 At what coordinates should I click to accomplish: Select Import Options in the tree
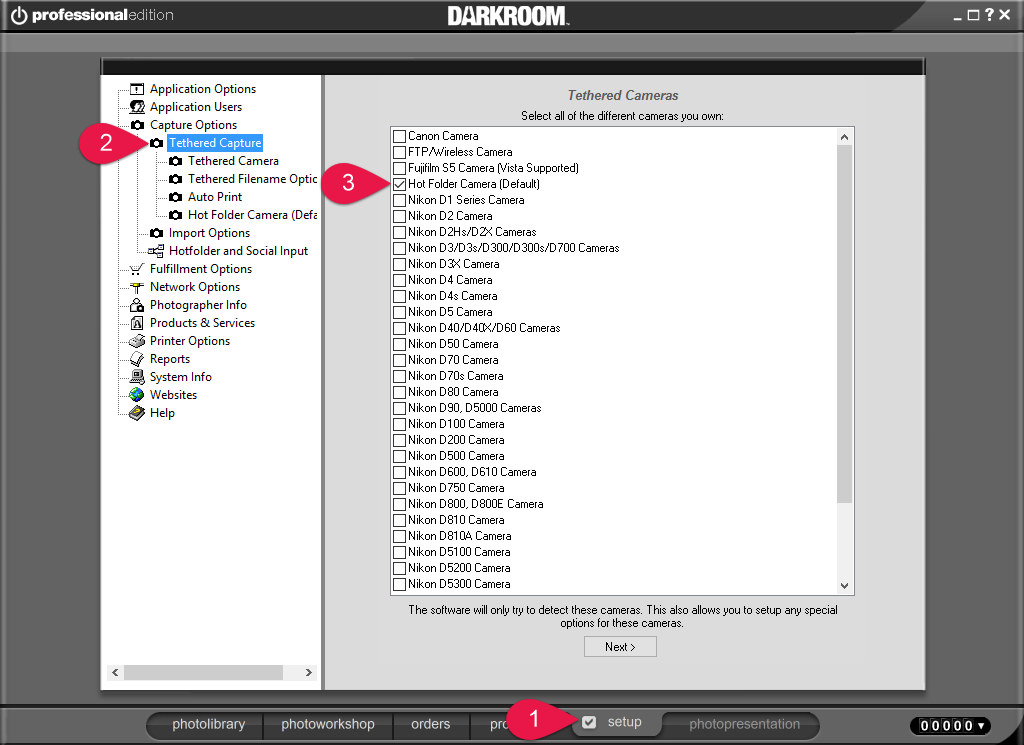pos(209,233)
